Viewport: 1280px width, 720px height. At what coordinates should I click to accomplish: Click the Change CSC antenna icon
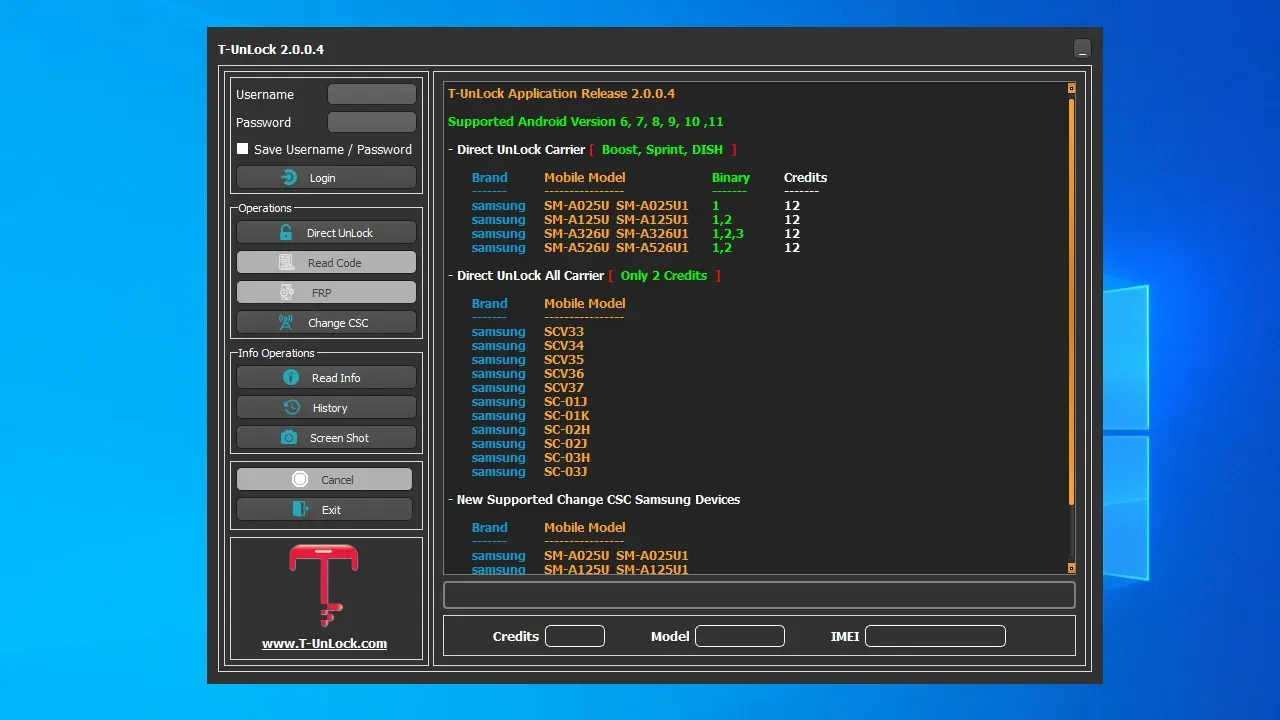[286, 322]
